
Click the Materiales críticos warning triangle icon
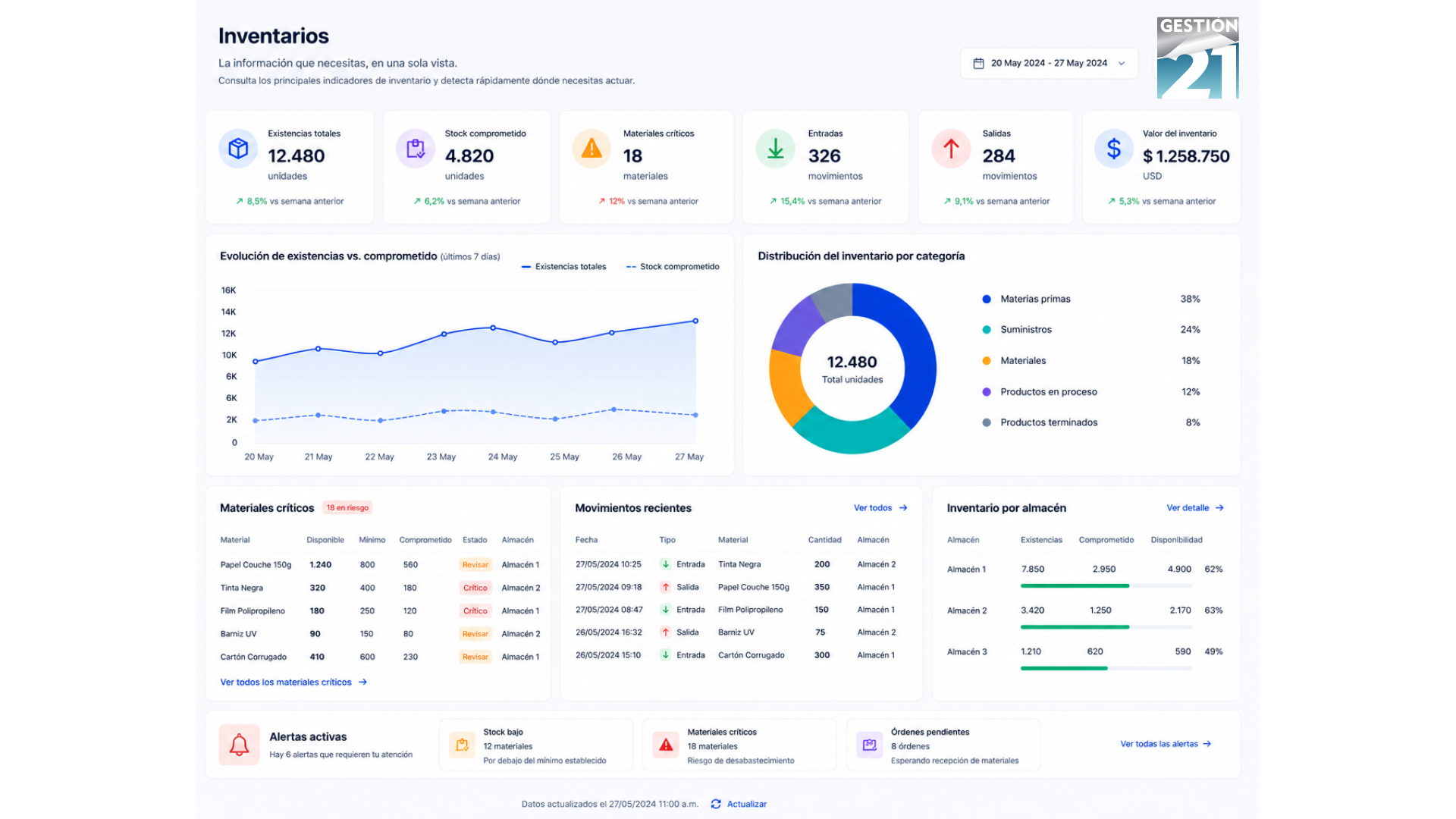591,148
